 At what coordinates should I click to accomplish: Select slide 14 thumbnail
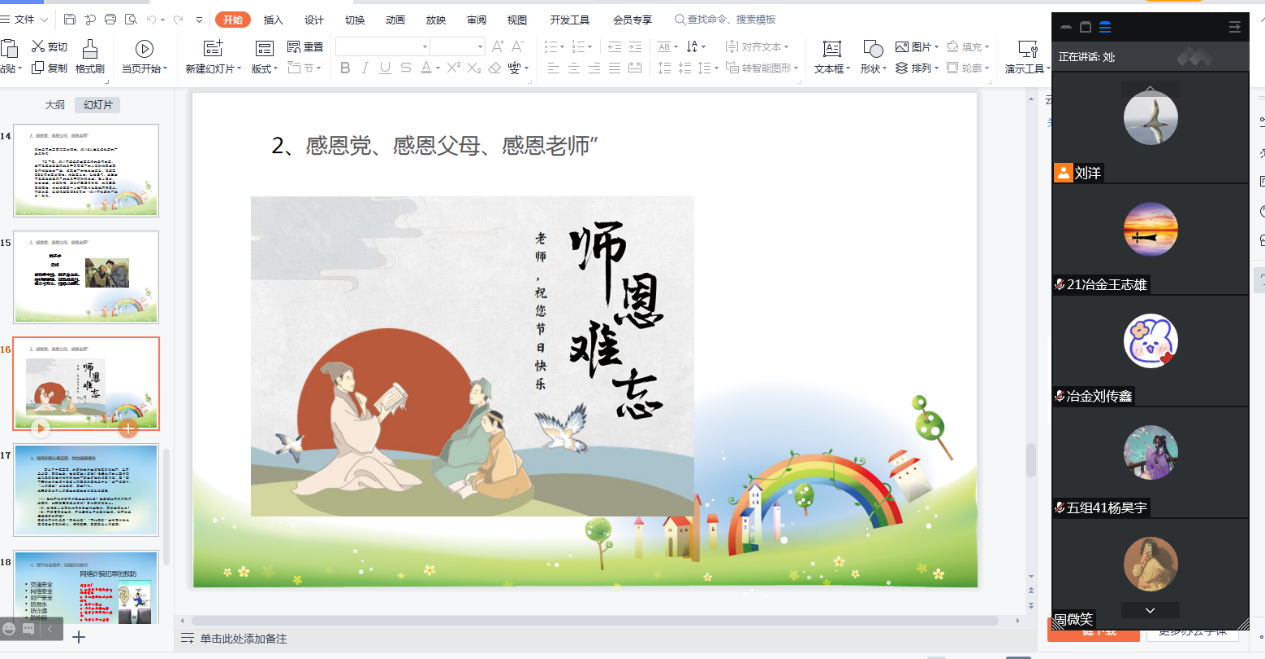point(86,170)
